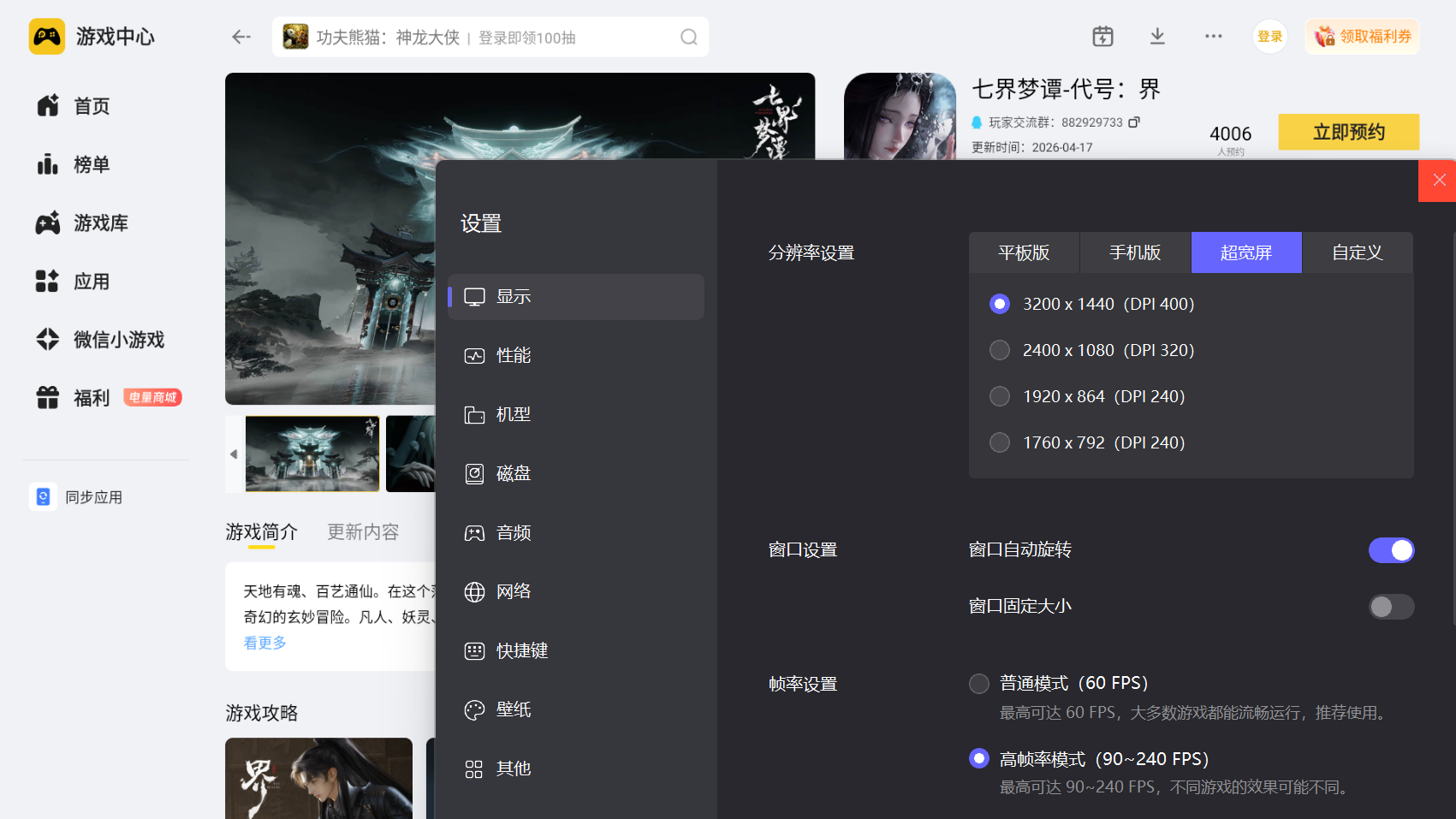Open 显示 display settings
This screenshot has width=1456, height=819.
tap(576, 297)
